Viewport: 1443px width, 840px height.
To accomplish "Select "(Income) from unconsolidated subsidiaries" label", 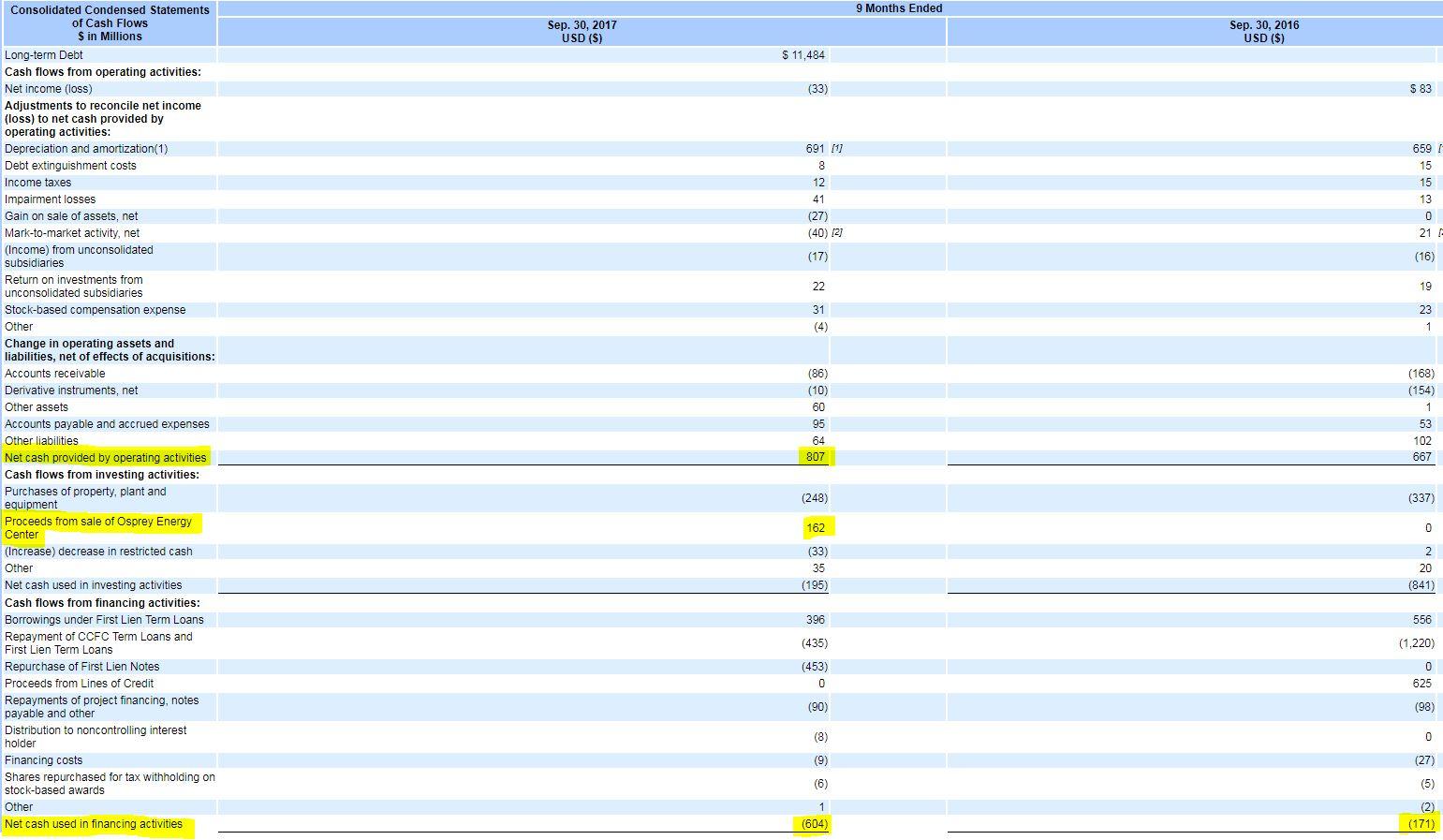I will 79,257.
